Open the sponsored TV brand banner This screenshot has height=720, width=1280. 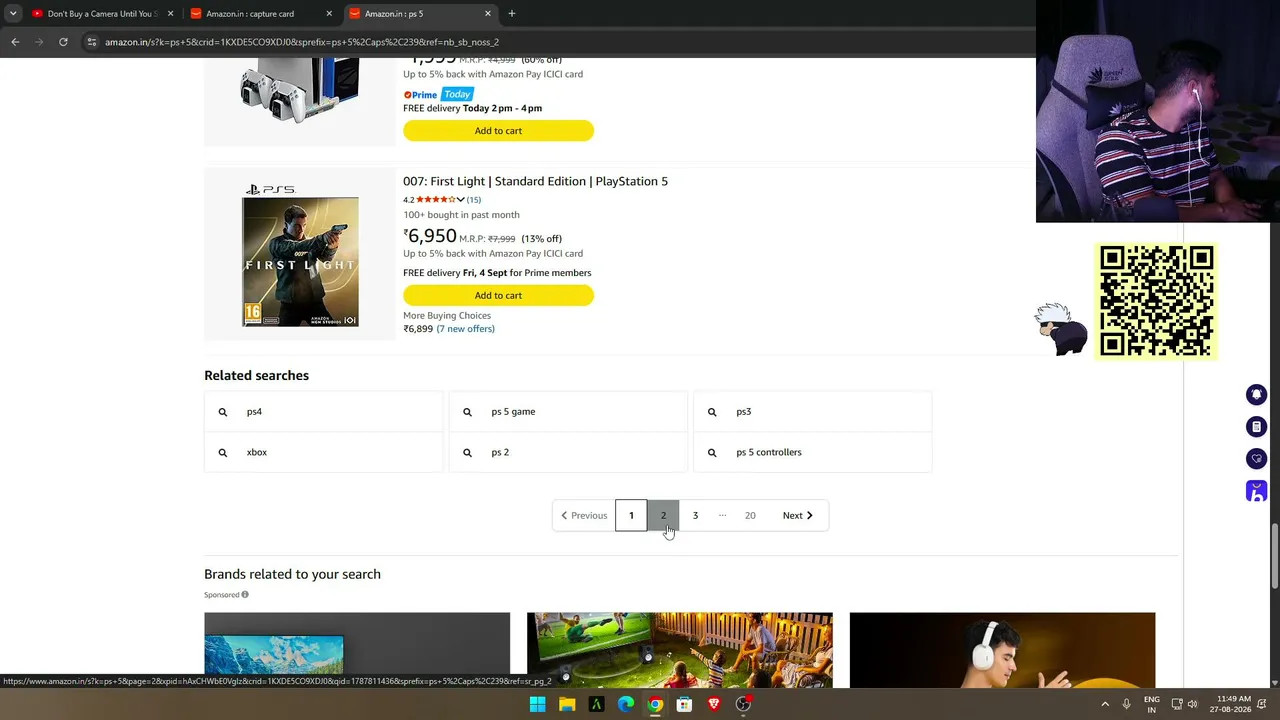pos(357,650)
